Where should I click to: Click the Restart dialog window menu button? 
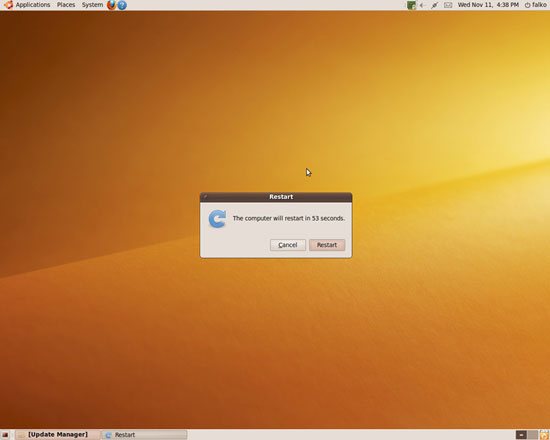(x=206, y=197)
